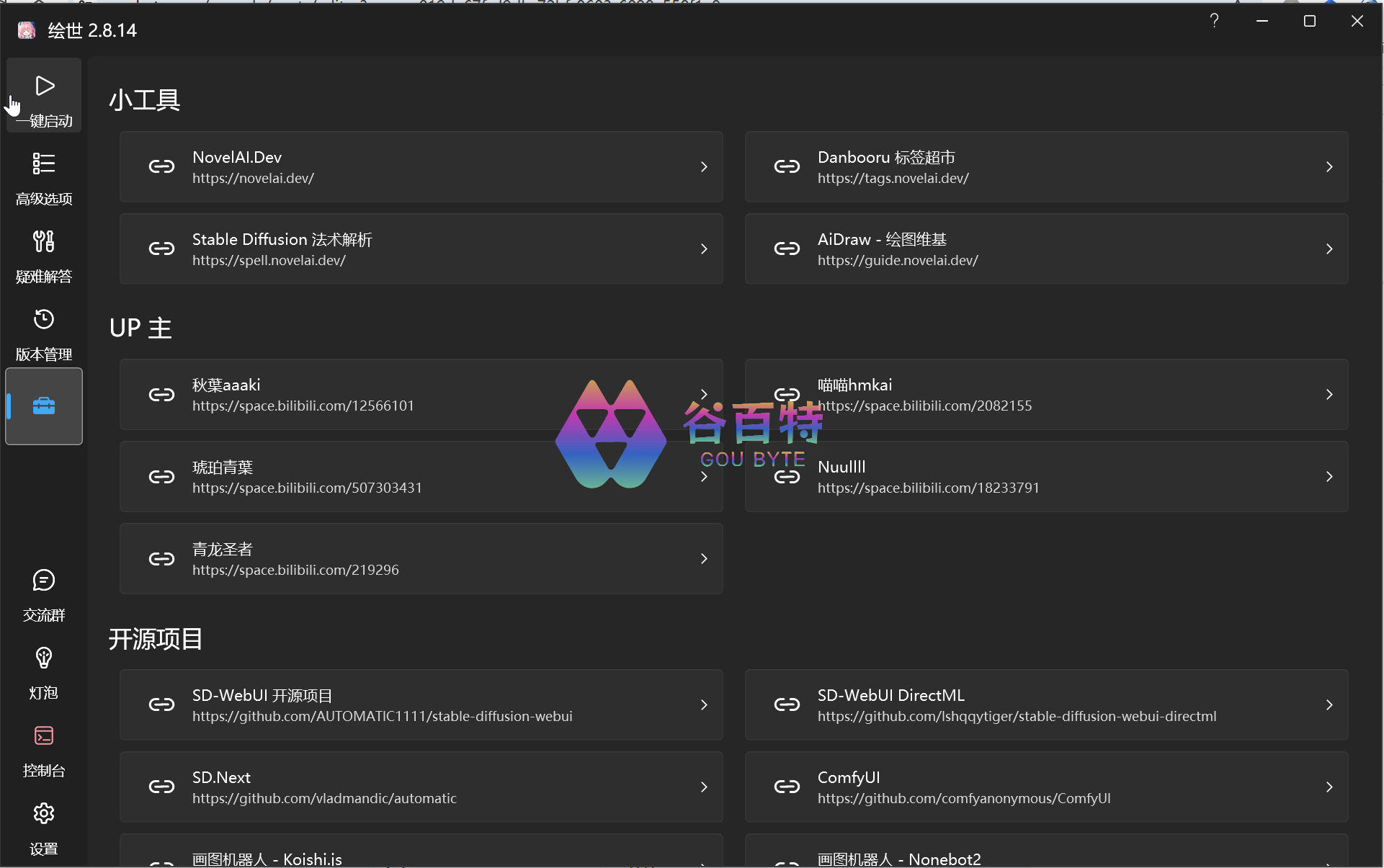
Task: Select the blue toolbox sidebar icon
Action: 44,406
